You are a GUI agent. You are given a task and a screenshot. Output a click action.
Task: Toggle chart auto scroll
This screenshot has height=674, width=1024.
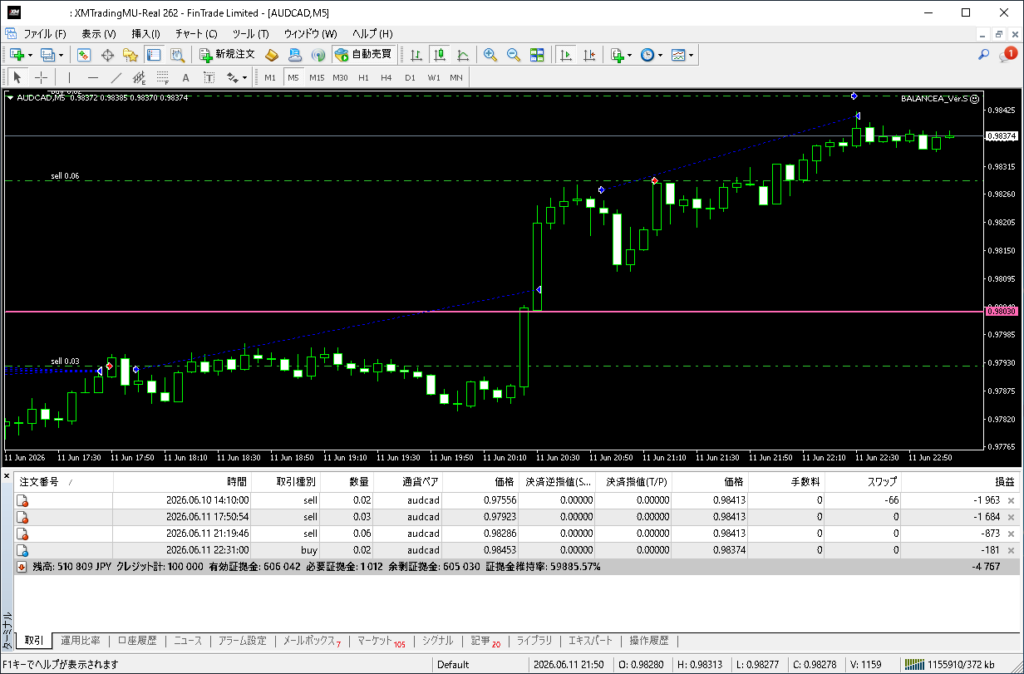(566, 55)
